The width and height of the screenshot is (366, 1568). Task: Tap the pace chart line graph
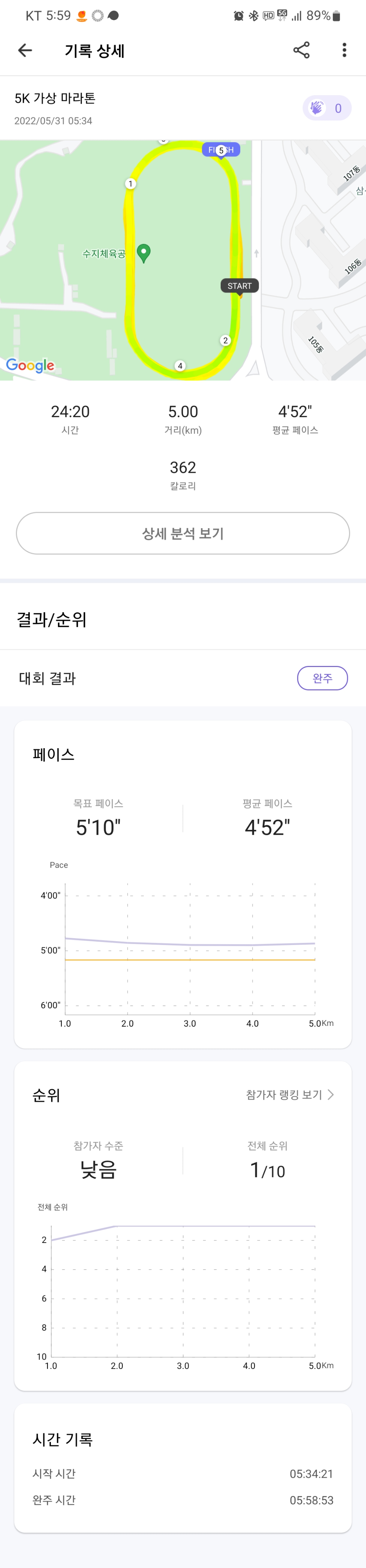click(x=190, y=947)
